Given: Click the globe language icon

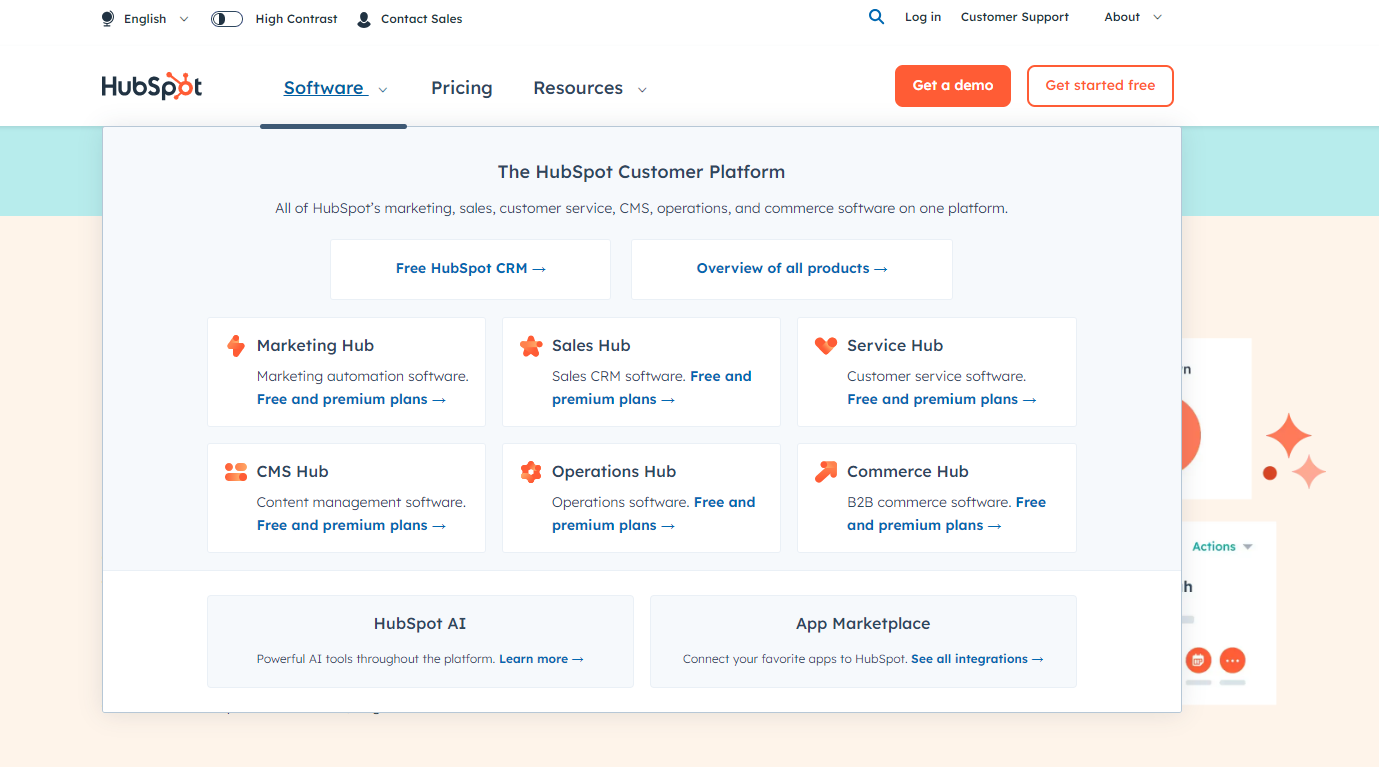Looking at the screenshot, I should [x=108, y=19].
